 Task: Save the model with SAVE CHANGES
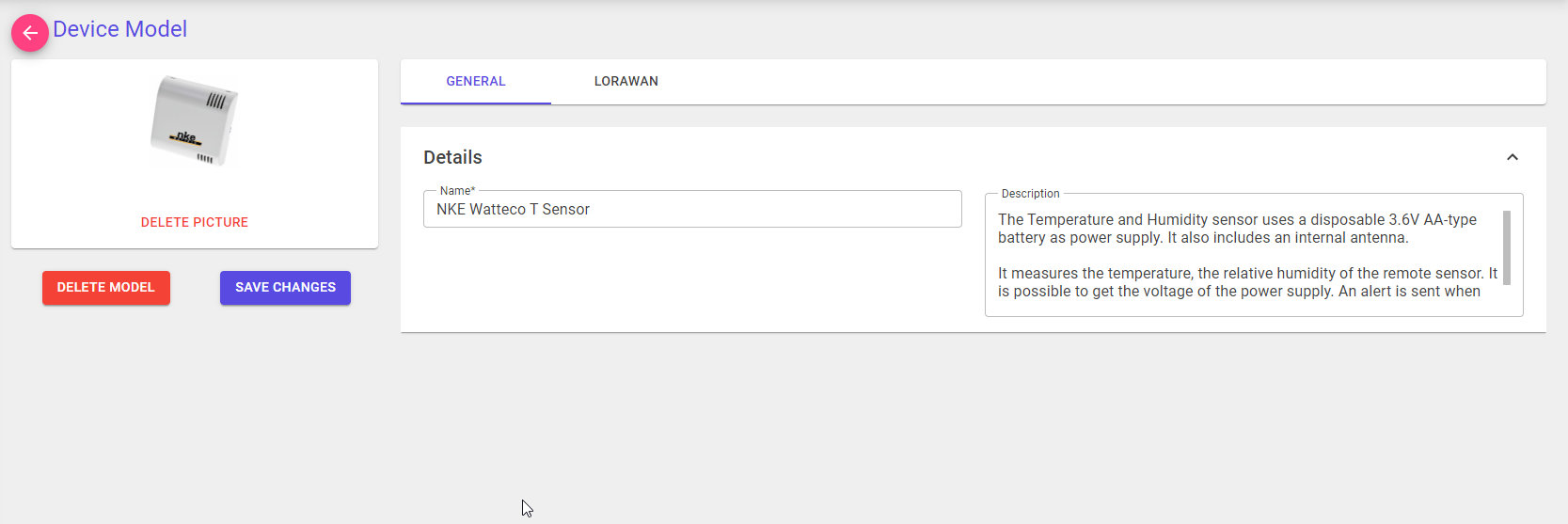285,288
